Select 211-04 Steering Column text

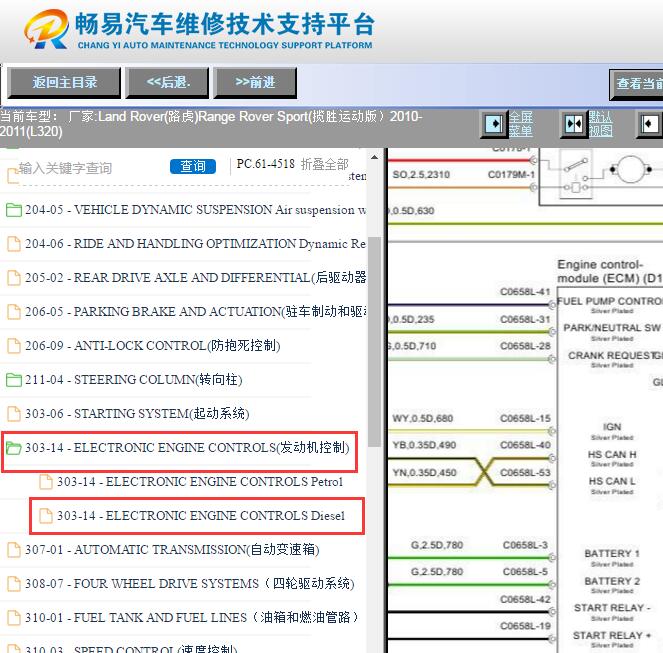point(134,380)
